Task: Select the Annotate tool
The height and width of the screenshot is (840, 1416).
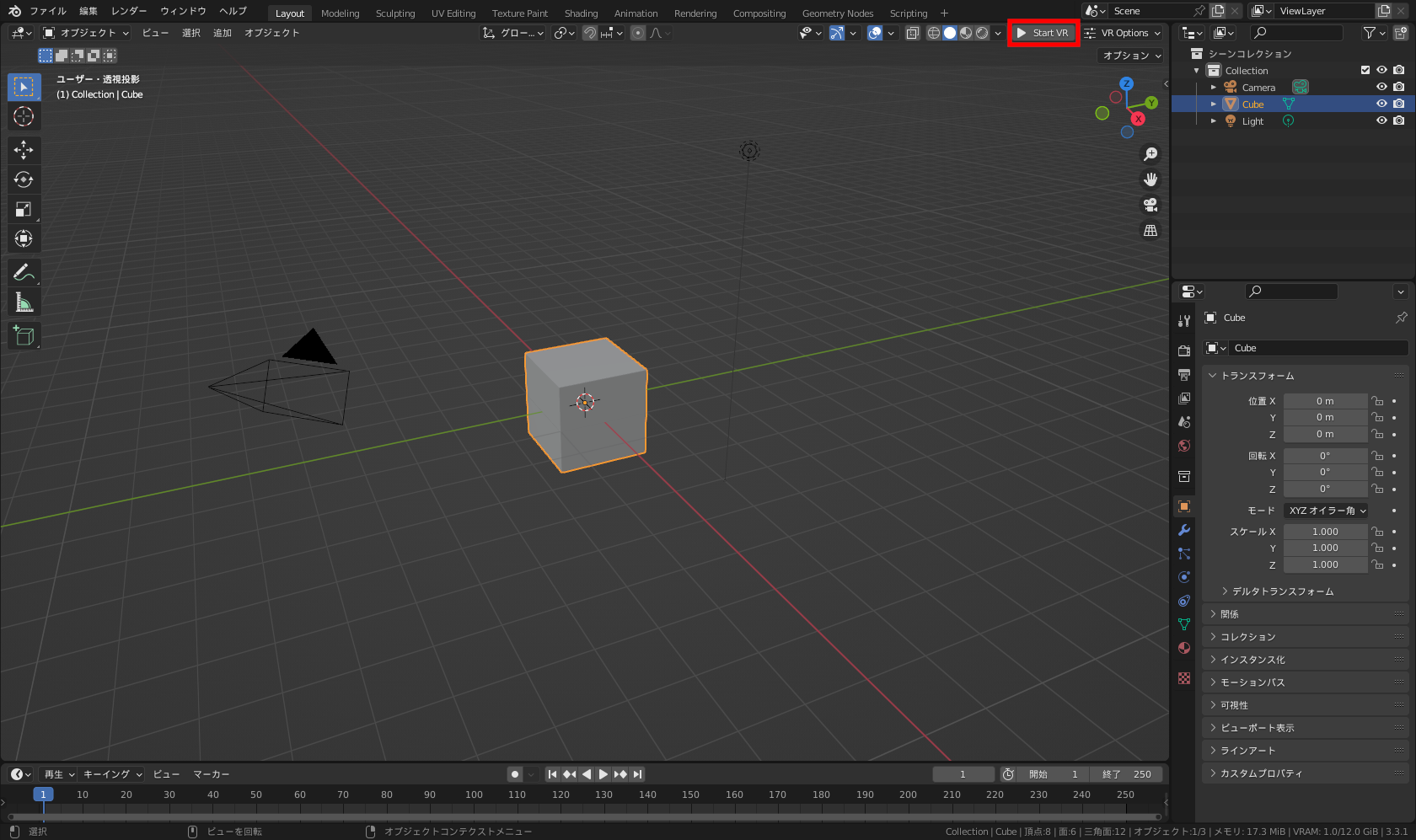Action: 24,271
